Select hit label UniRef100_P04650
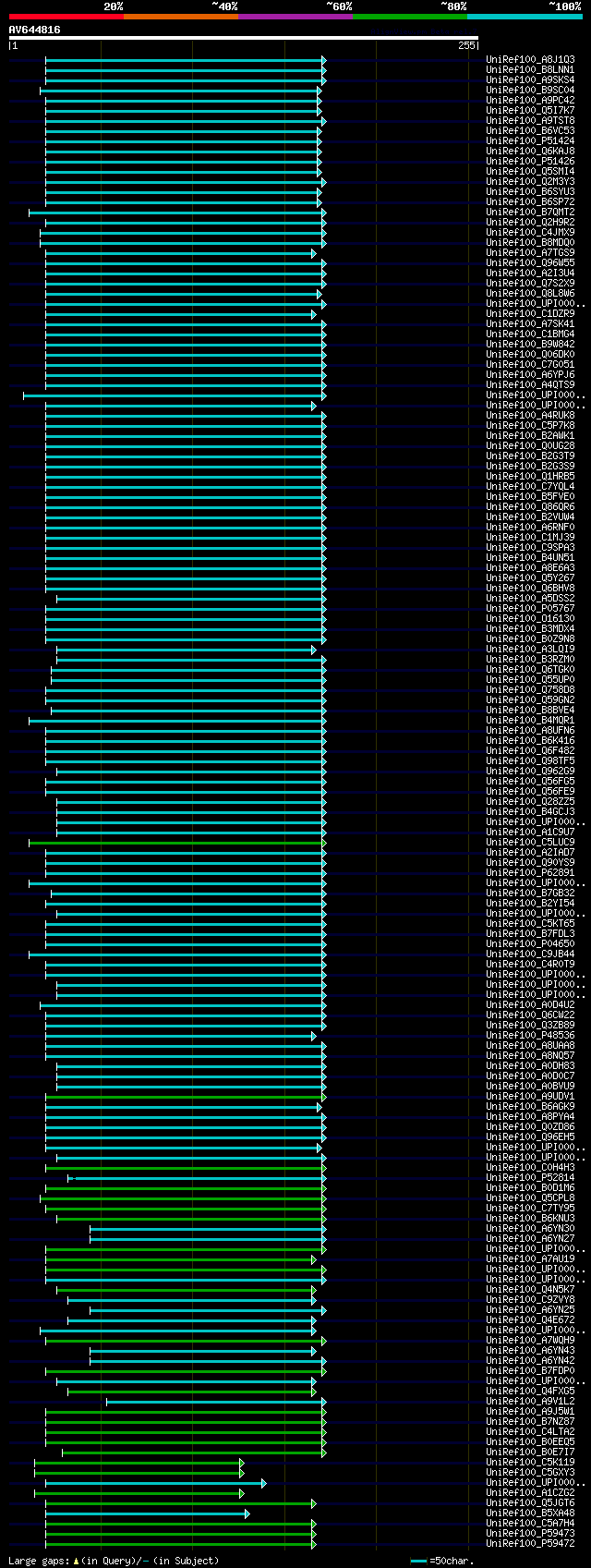This screenshot has height=1568, width=591. pos(530,944)
